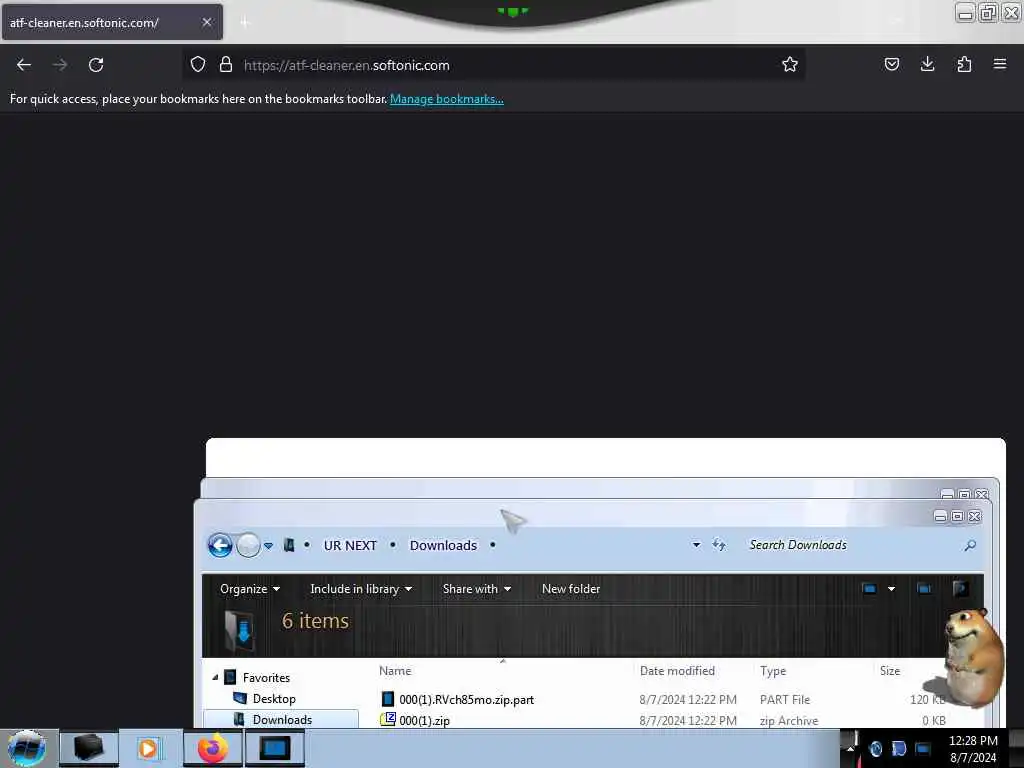Open Firefox hamburger menu
This screenshot has width=1024, height=768.
point(999,65)
